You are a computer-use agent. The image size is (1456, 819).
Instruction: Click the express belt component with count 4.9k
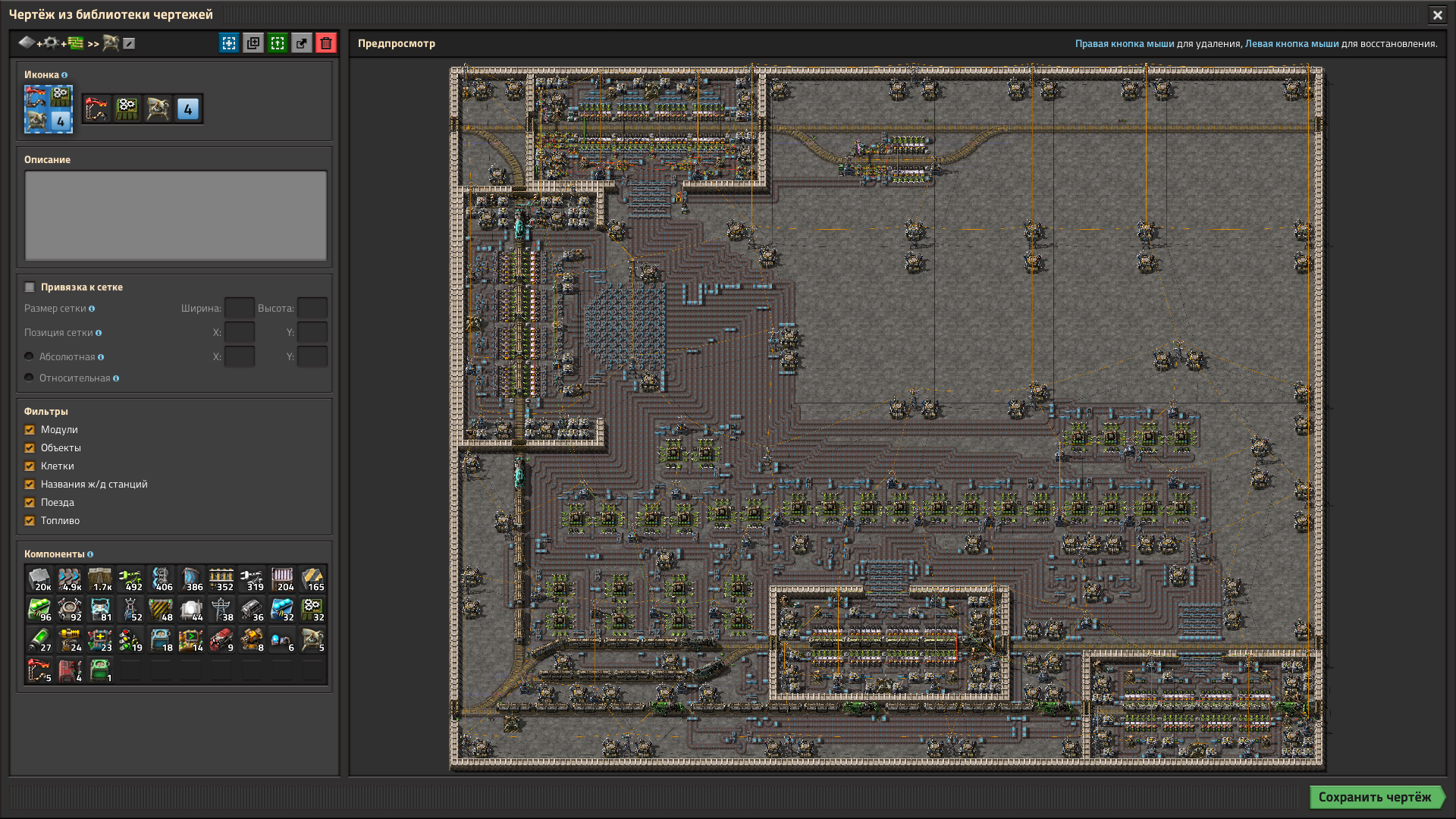point(70,579)
